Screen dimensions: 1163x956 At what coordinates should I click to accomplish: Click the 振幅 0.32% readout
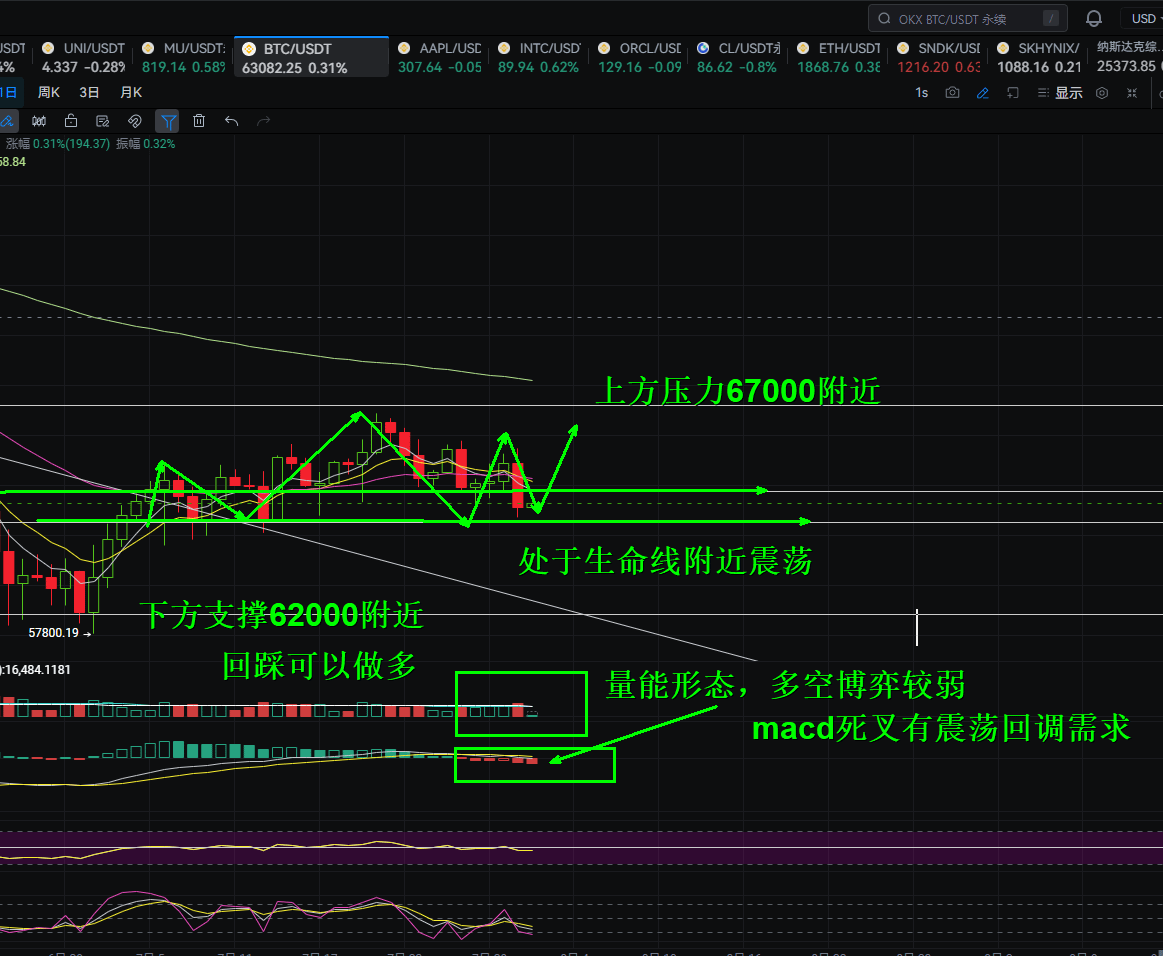145,144
